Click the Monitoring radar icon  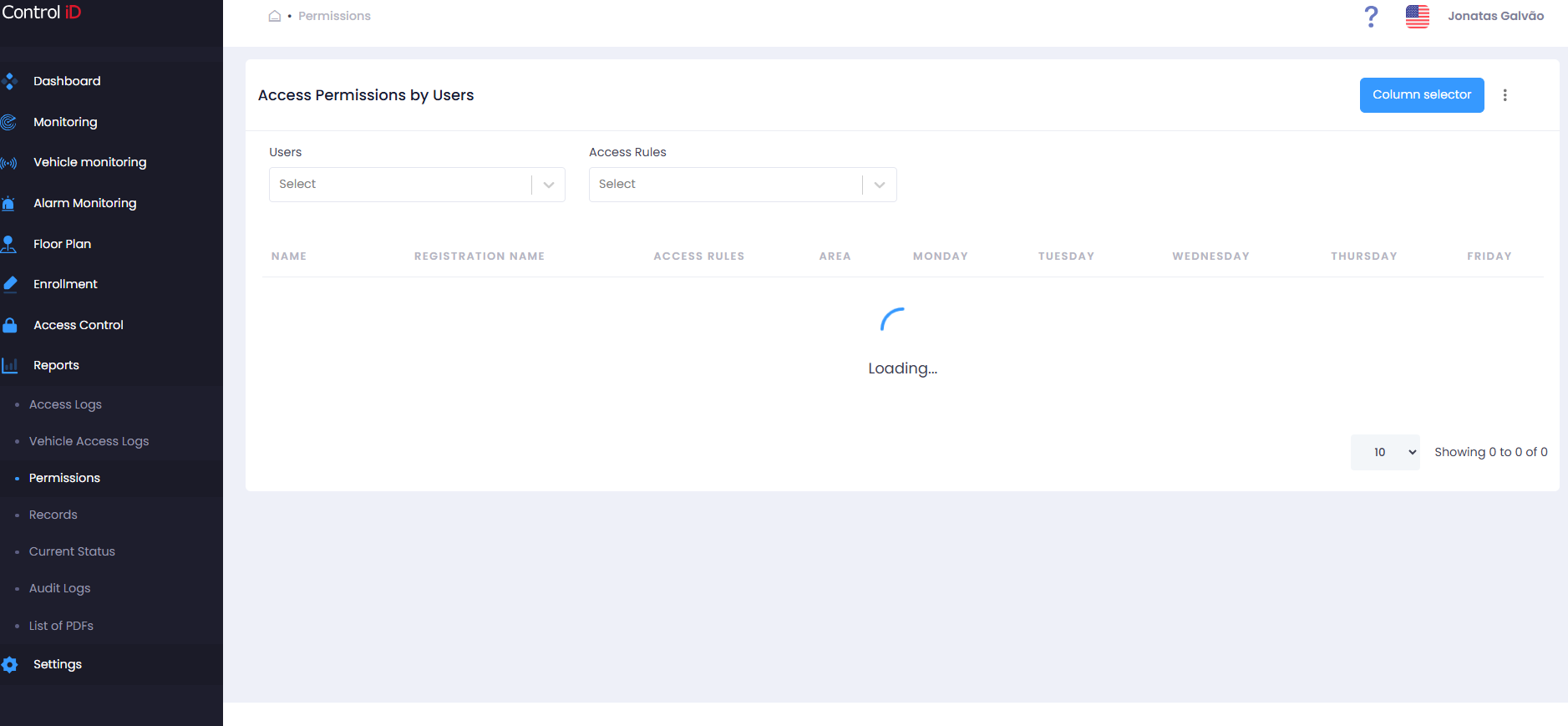(9, 122)
